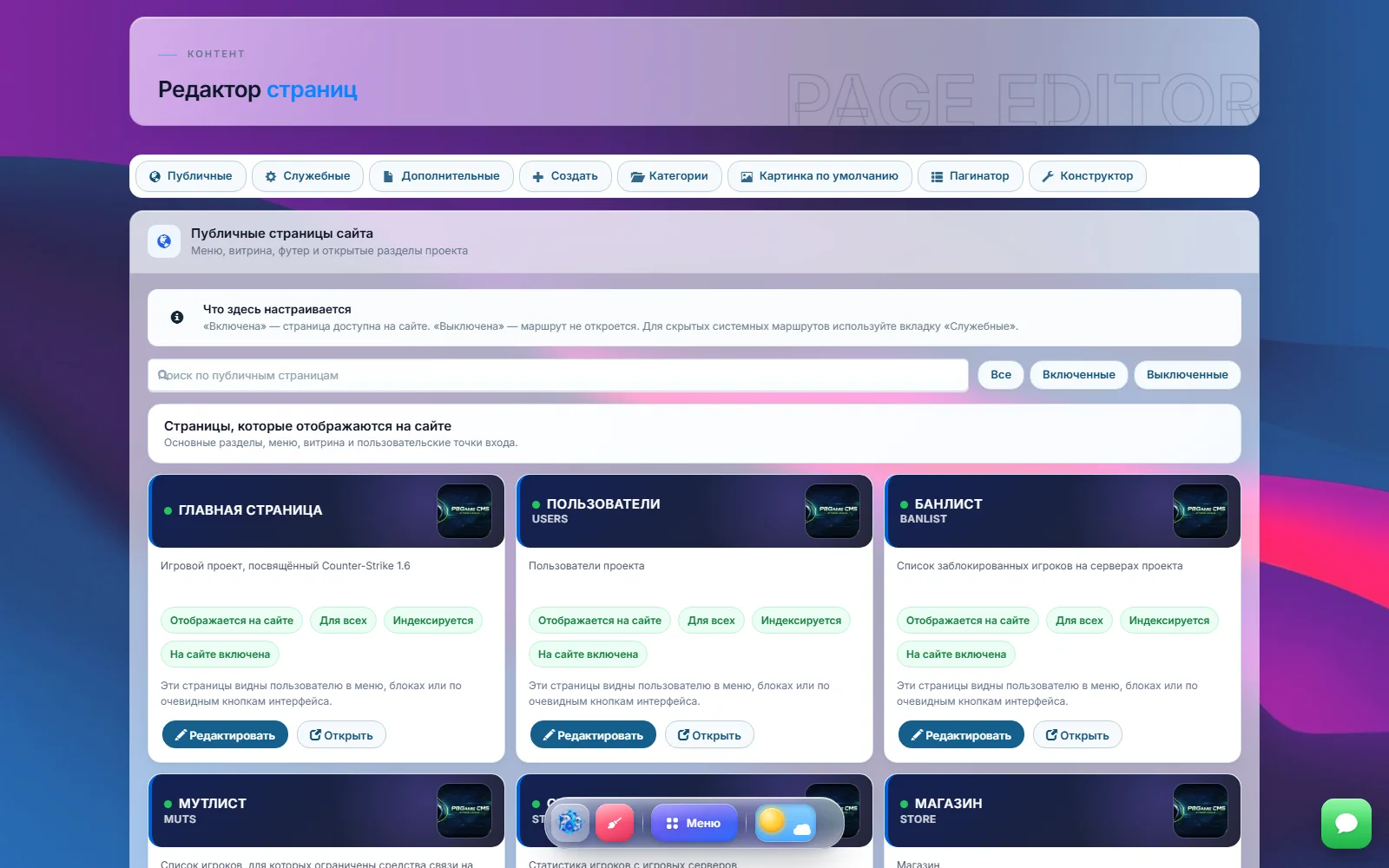This screenshot has width=1389, height=868.
Task: Click 'Индексируется' tag on Банлист card
Action: 1169,621
